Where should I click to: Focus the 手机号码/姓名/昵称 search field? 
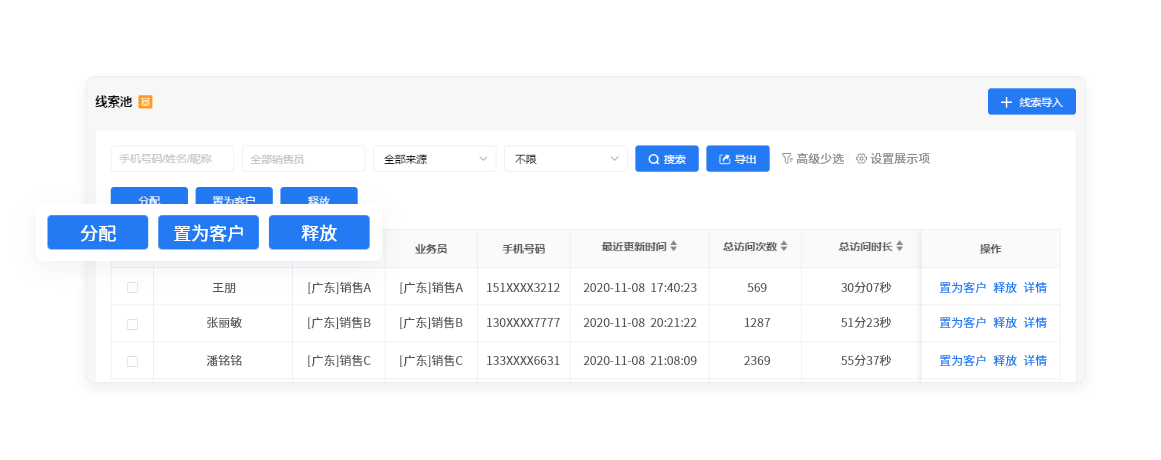pos(173,159)
